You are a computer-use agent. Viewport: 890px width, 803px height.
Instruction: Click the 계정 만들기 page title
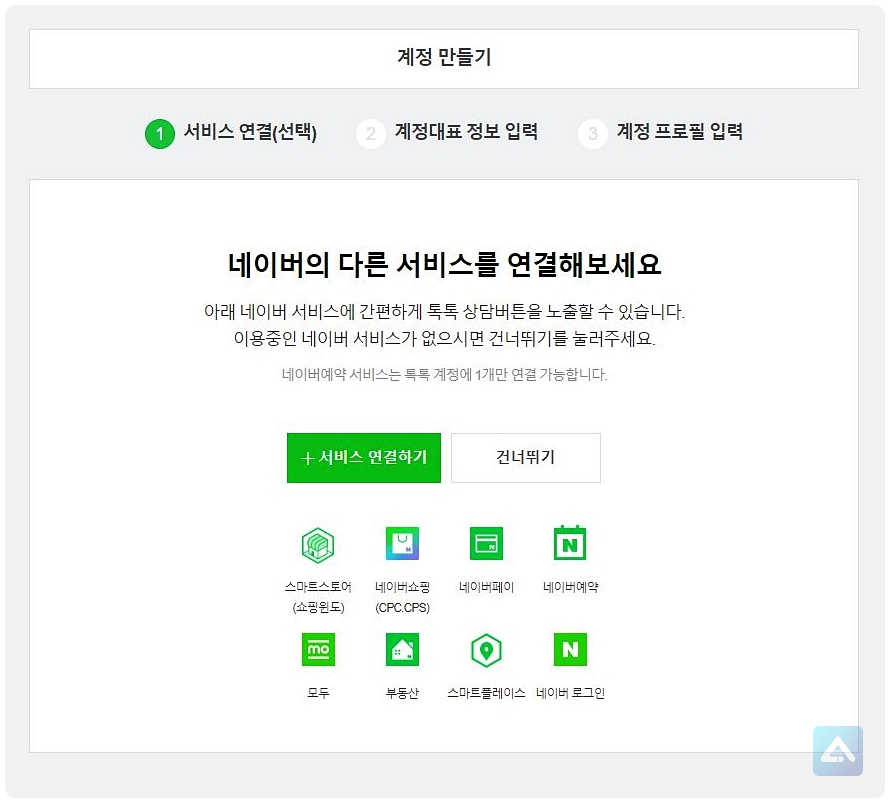tap(444, 57)
